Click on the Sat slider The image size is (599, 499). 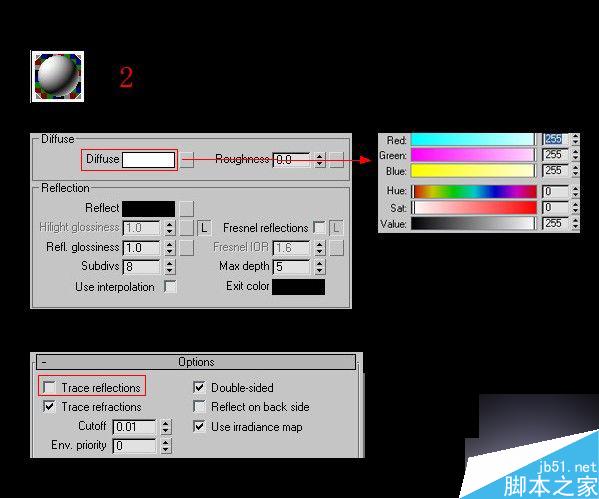click(x=474, y=208)
